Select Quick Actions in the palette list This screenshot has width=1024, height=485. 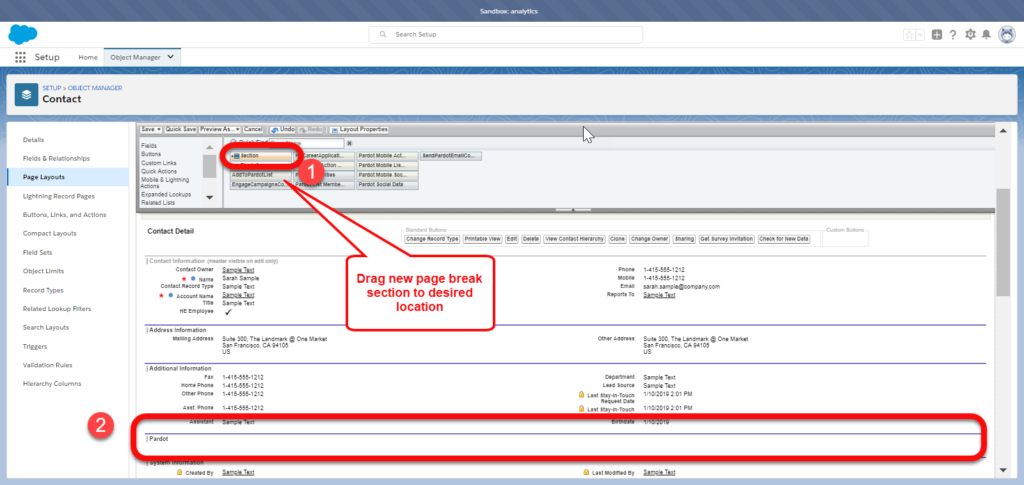pyautogui.click(x=159, y=171)
